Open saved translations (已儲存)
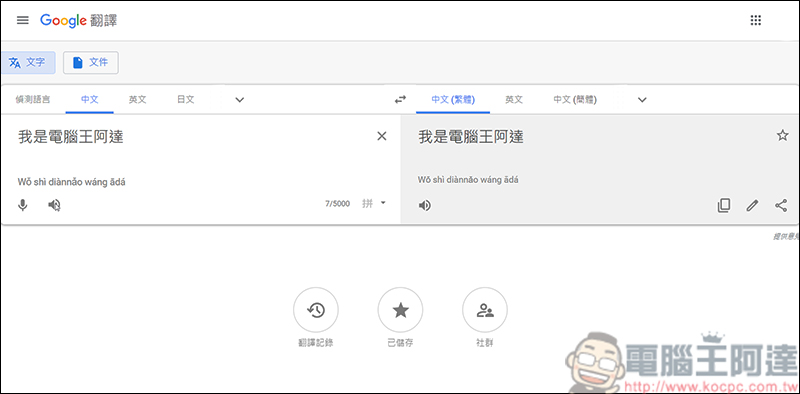800x394 pixels. [x=400, y=310]
